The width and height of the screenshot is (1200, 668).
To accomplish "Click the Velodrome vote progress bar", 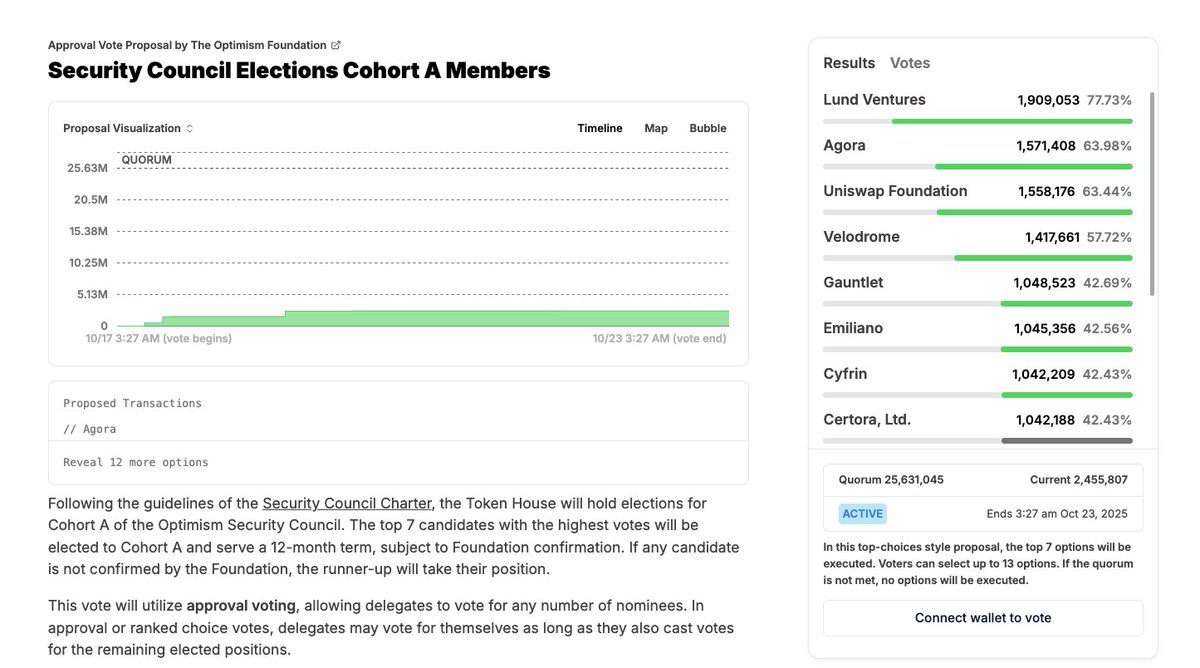I will point(978,258).
